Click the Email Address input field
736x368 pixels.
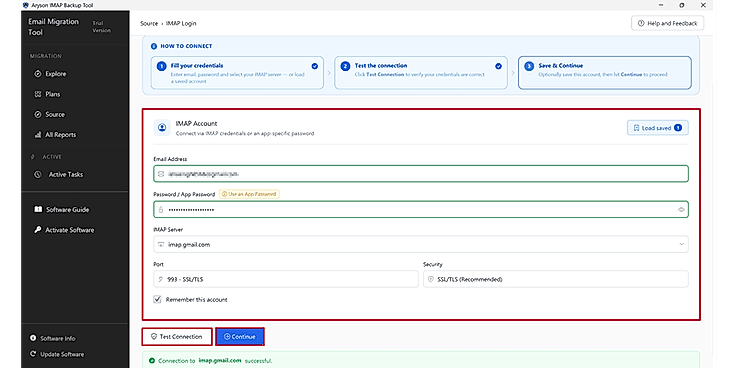click(x=421, y=174)
